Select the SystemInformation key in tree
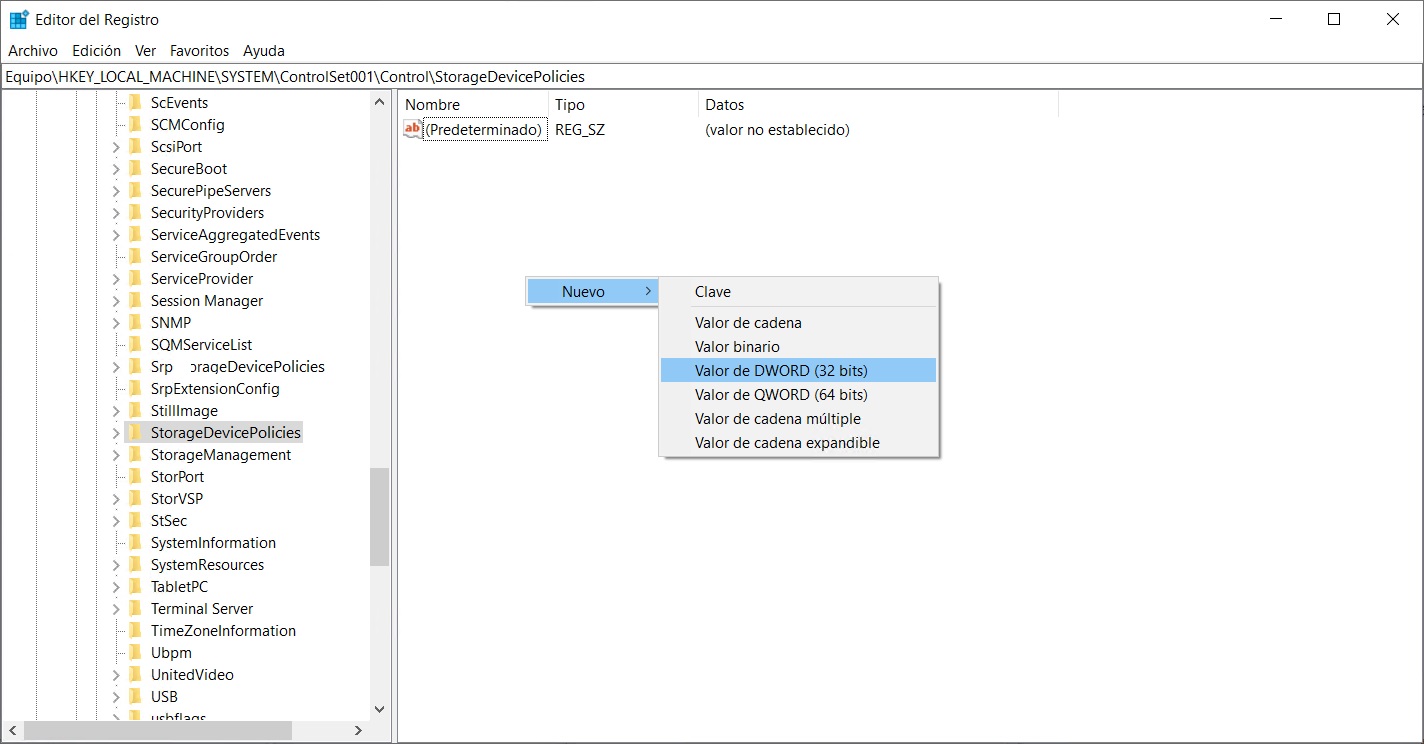This screenshot has width=1424, height=744. 213,543
